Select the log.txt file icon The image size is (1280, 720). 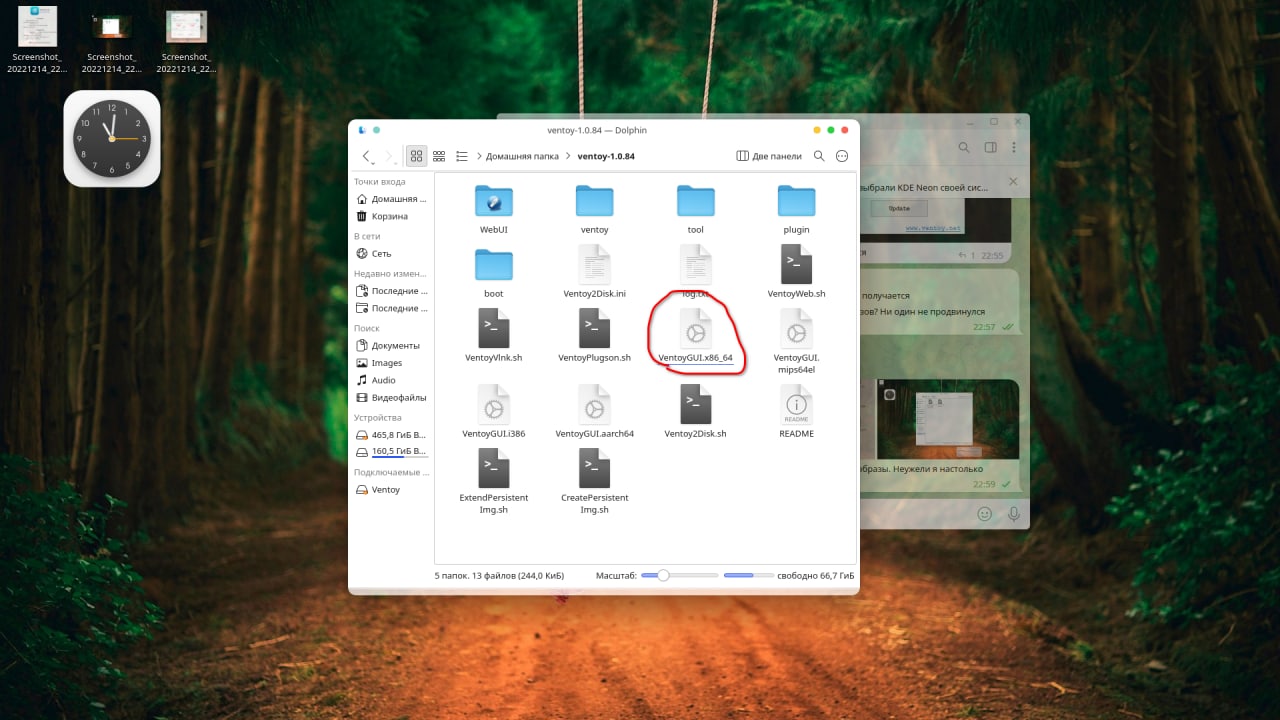pos(696,265)
